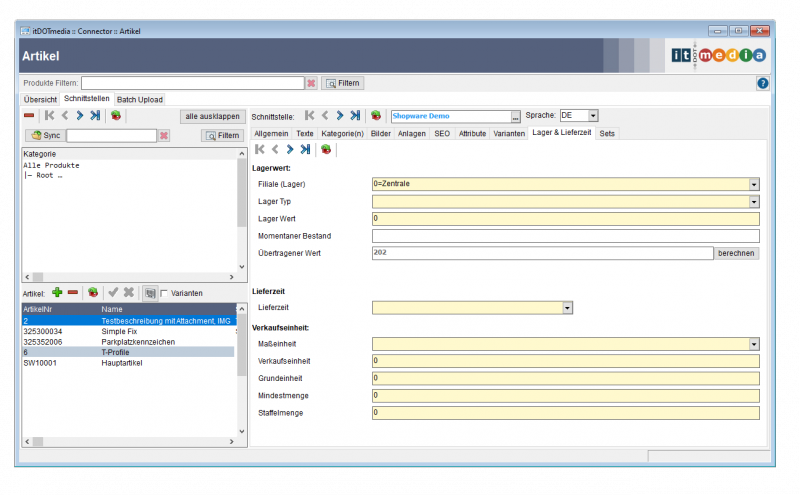Viewport: 800px width, 495px height.
Task: Click the green plus icon to add article
Action: pos(57,292)
